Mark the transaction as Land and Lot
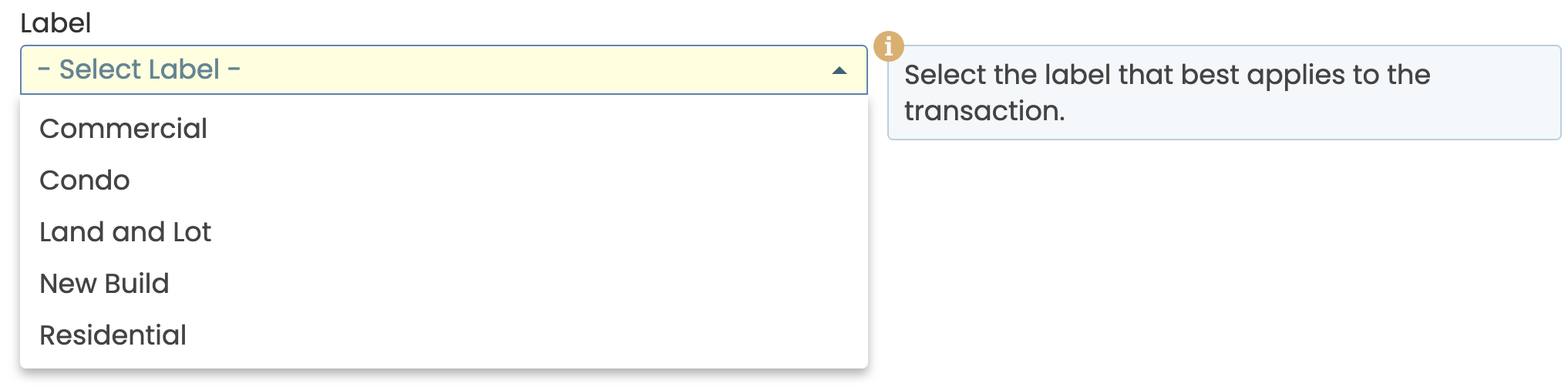1568x387 pixels. pyautogui.click(x=125, y=232)
